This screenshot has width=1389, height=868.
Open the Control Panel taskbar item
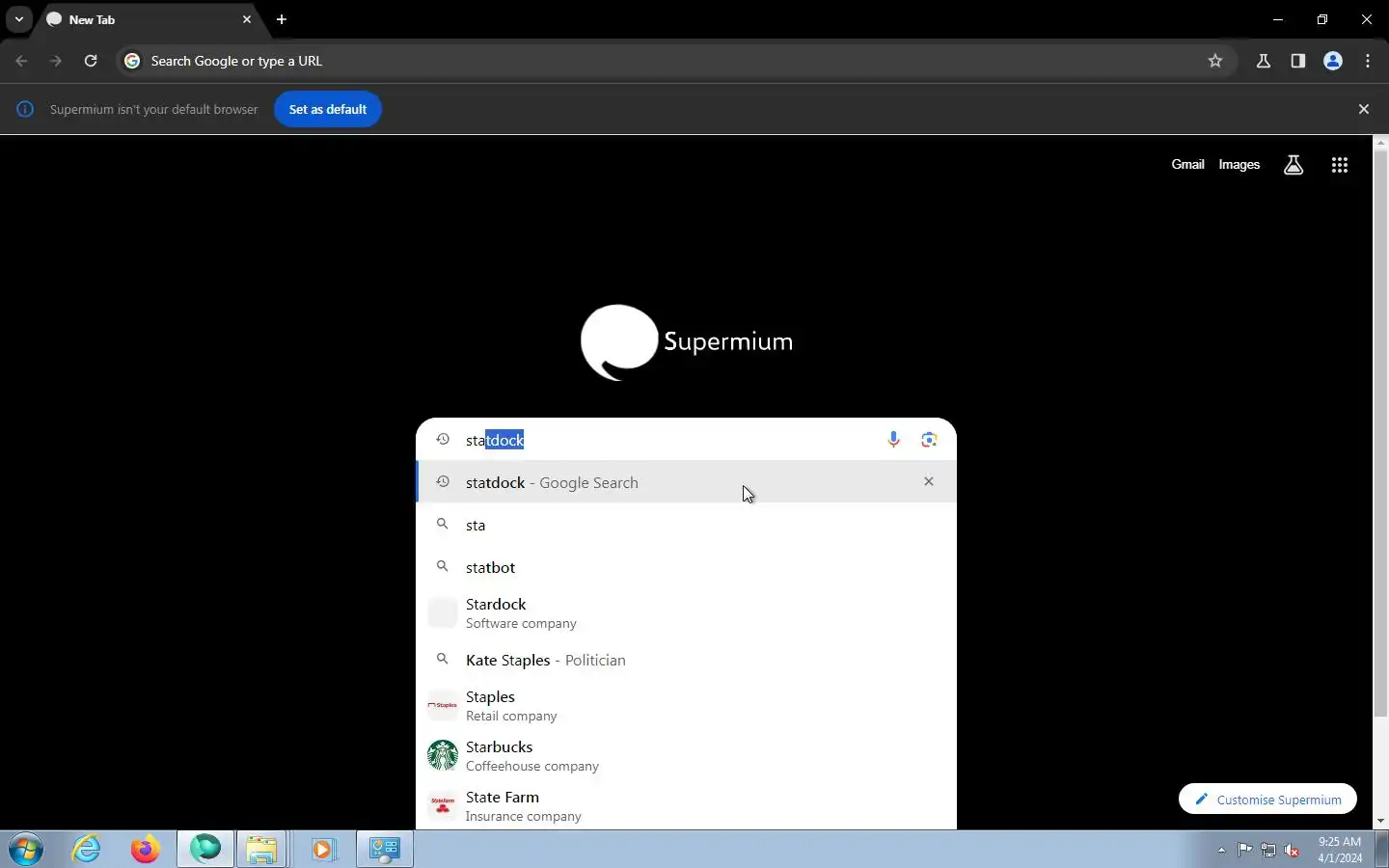[x=385, y=850]
